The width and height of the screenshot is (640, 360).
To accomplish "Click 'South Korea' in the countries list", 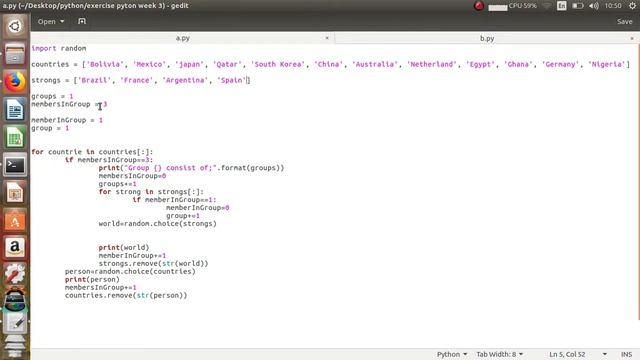I will tap(278, 64).
